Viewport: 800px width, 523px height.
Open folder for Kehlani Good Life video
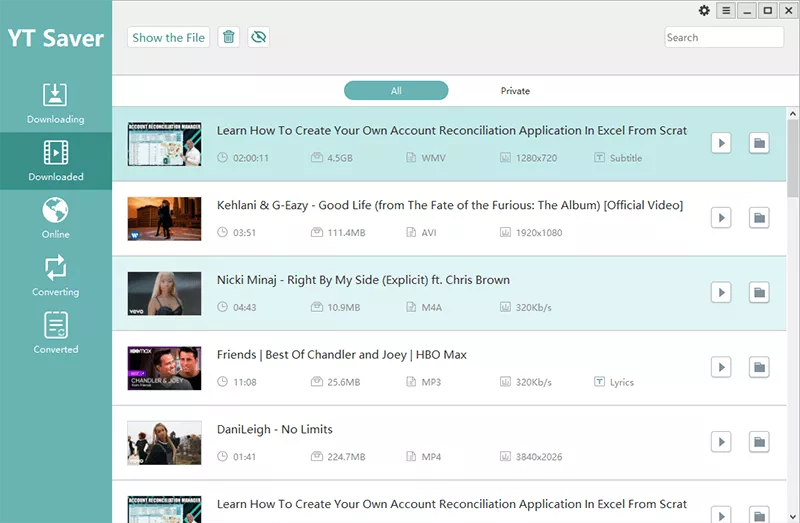(759, 218)
